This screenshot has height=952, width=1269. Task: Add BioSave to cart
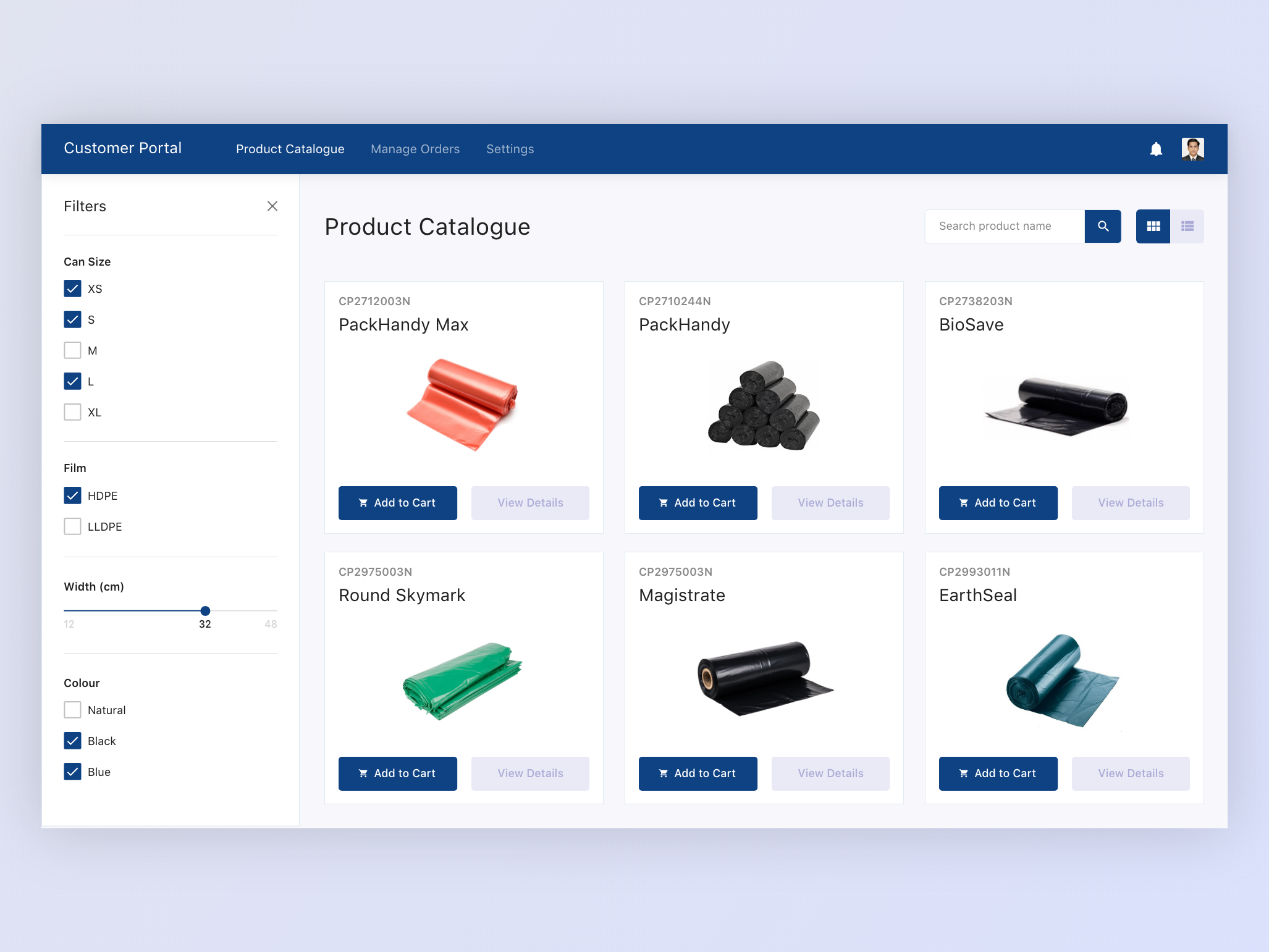pyautogui.click(x=998, y=503)
